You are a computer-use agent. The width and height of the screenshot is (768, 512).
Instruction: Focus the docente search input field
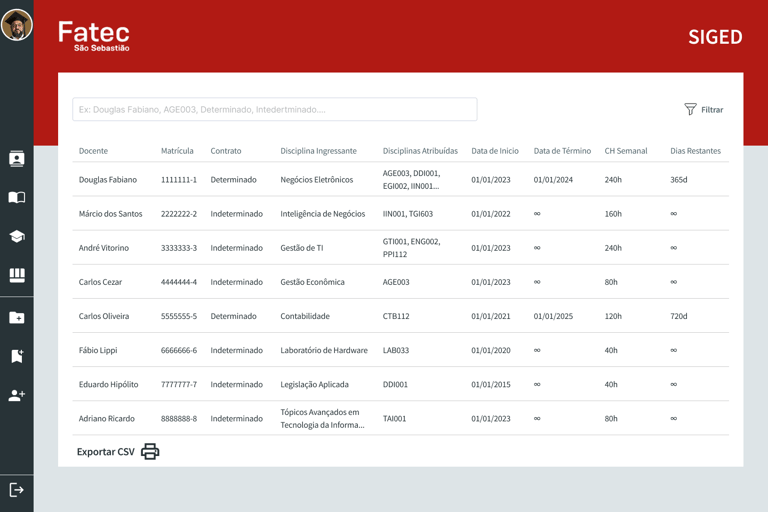275,109
